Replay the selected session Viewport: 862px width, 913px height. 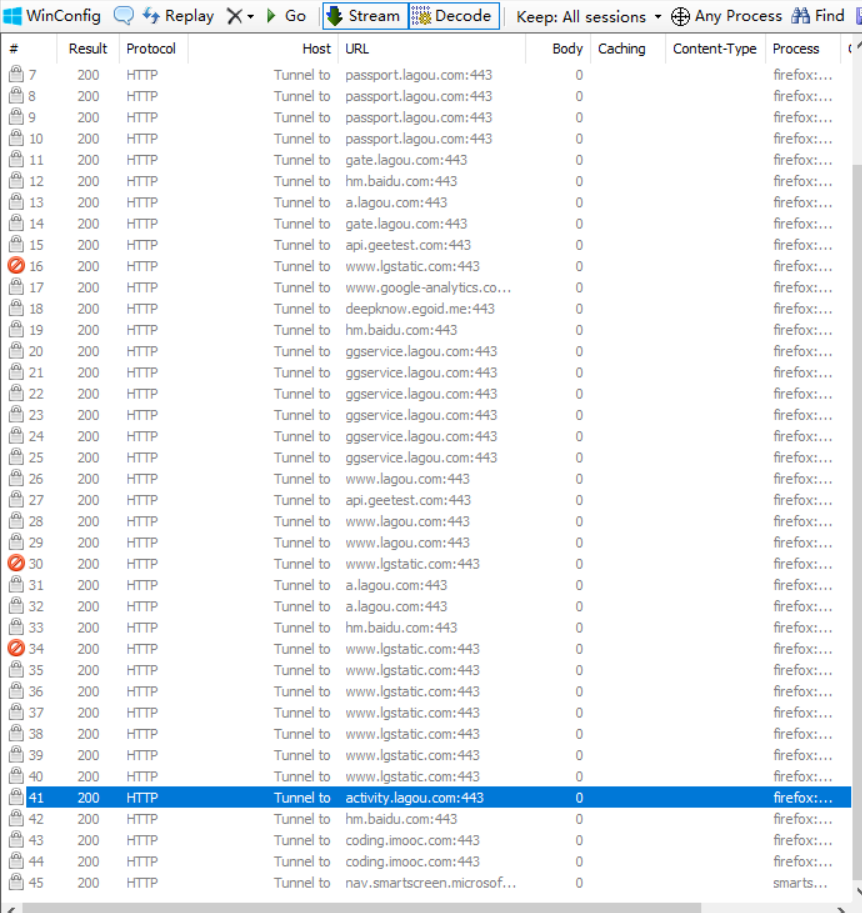click(178, 16)
